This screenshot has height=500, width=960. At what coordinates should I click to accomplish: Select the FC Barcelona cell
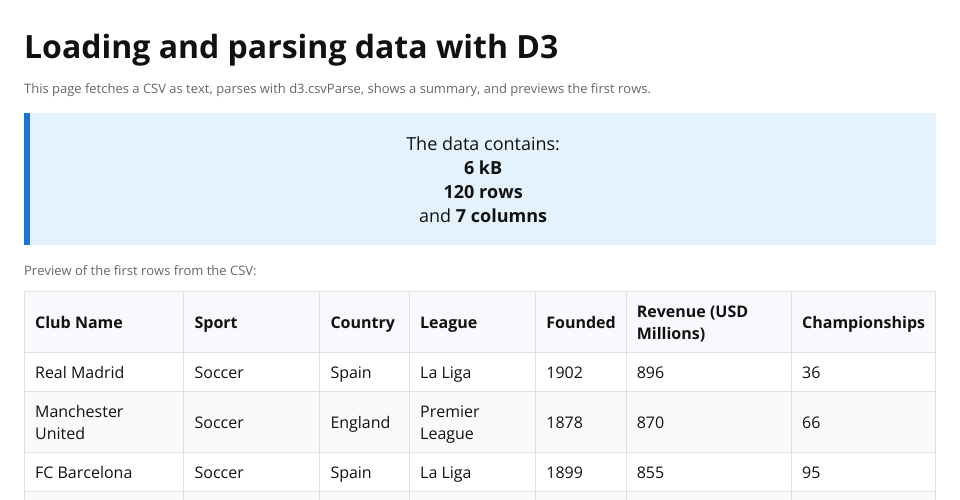(83, 472)
